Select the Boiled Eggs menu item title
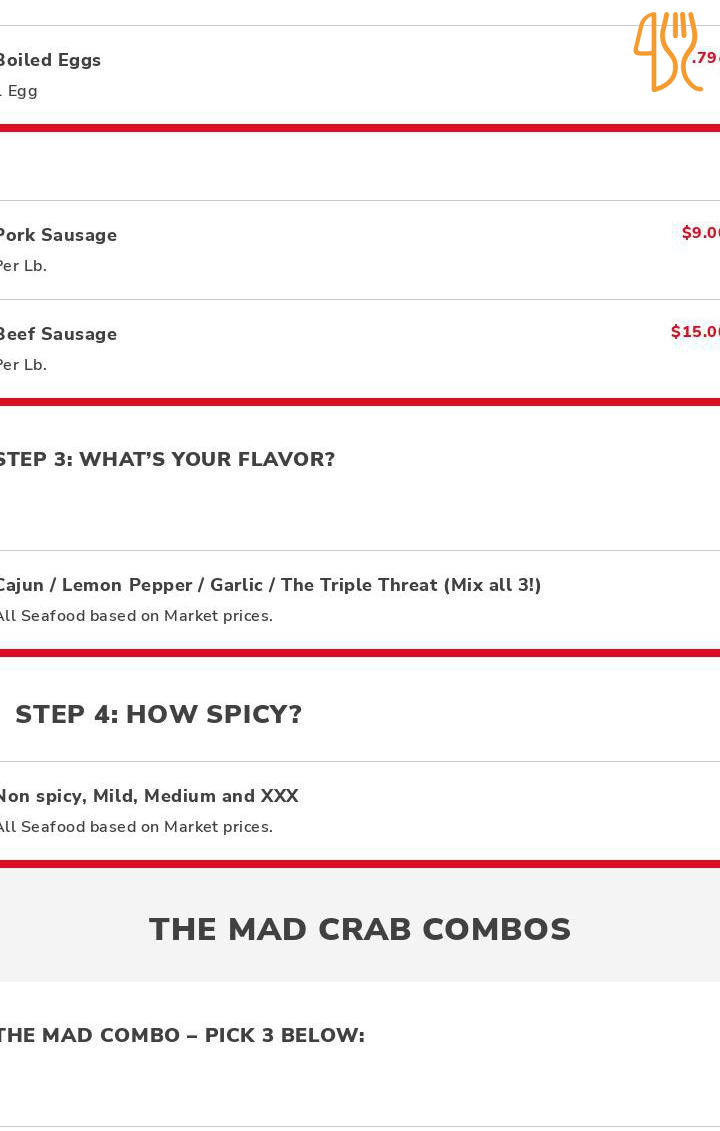Image resolution: width=720 pixels, height=1131 pixels. [x=50, y=60]
